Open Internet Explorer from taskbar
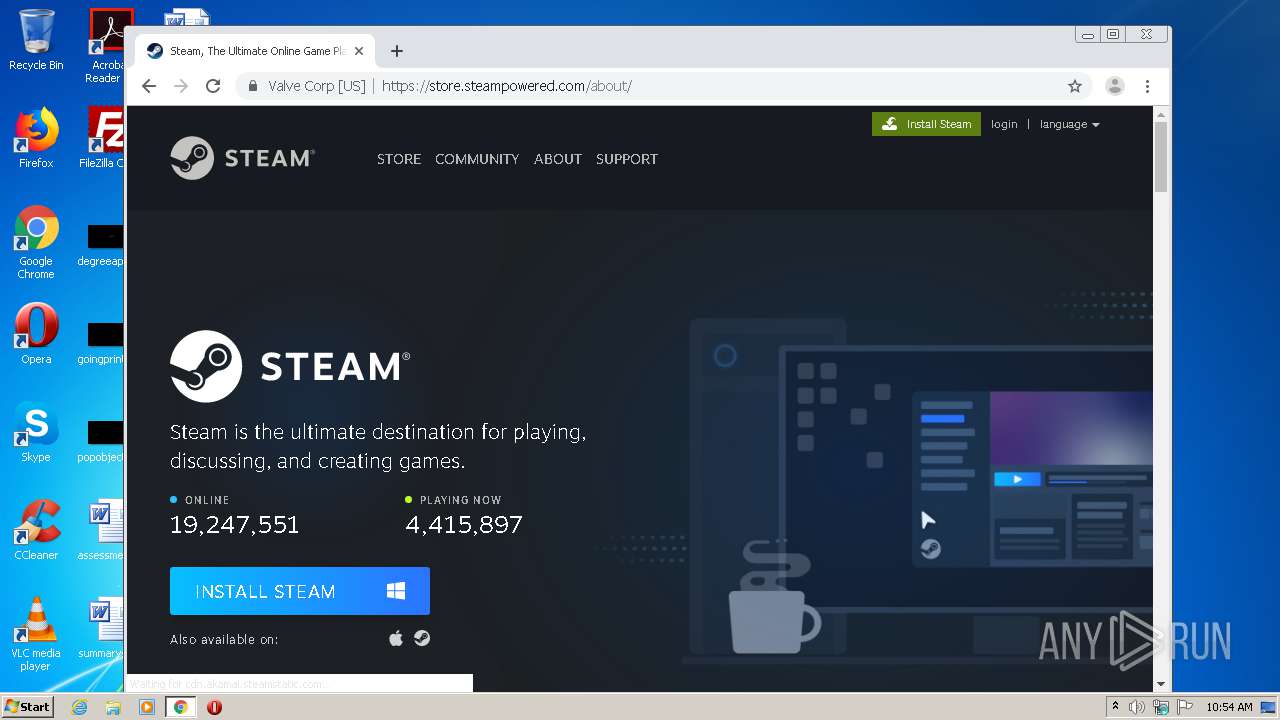 click(80, 707)
